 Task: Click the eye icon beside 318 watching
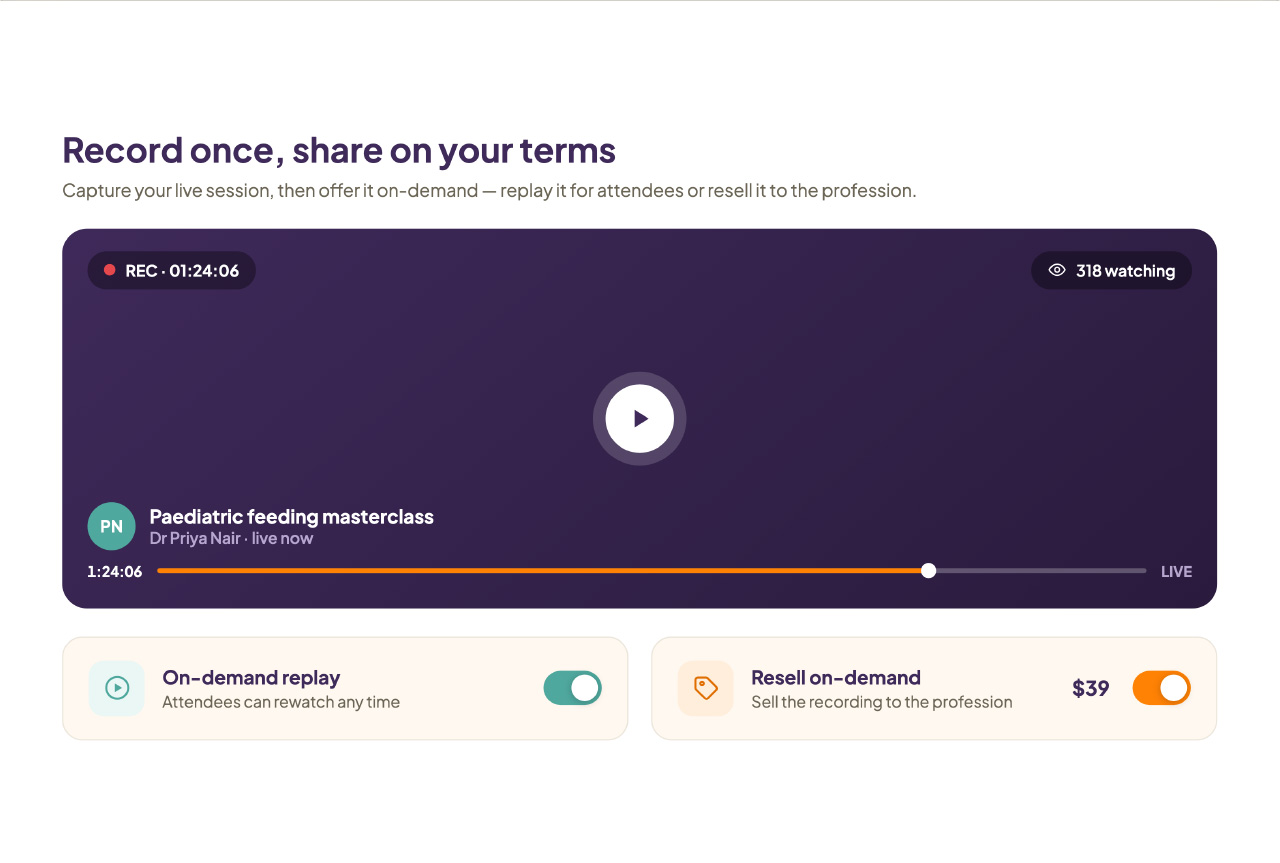[x=1057, y=270]
